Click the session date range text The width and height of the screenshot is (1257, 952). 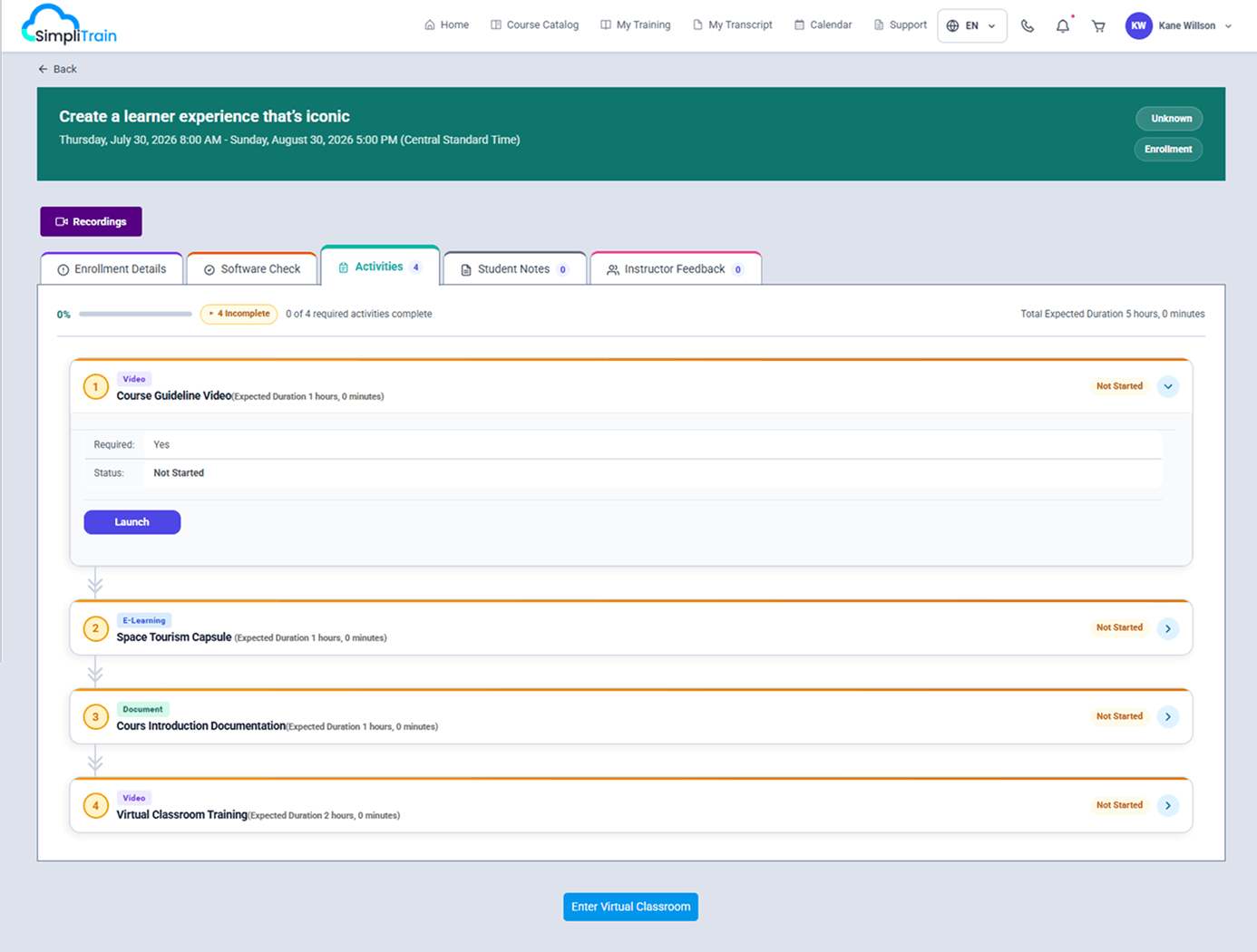tap(289, 140)
